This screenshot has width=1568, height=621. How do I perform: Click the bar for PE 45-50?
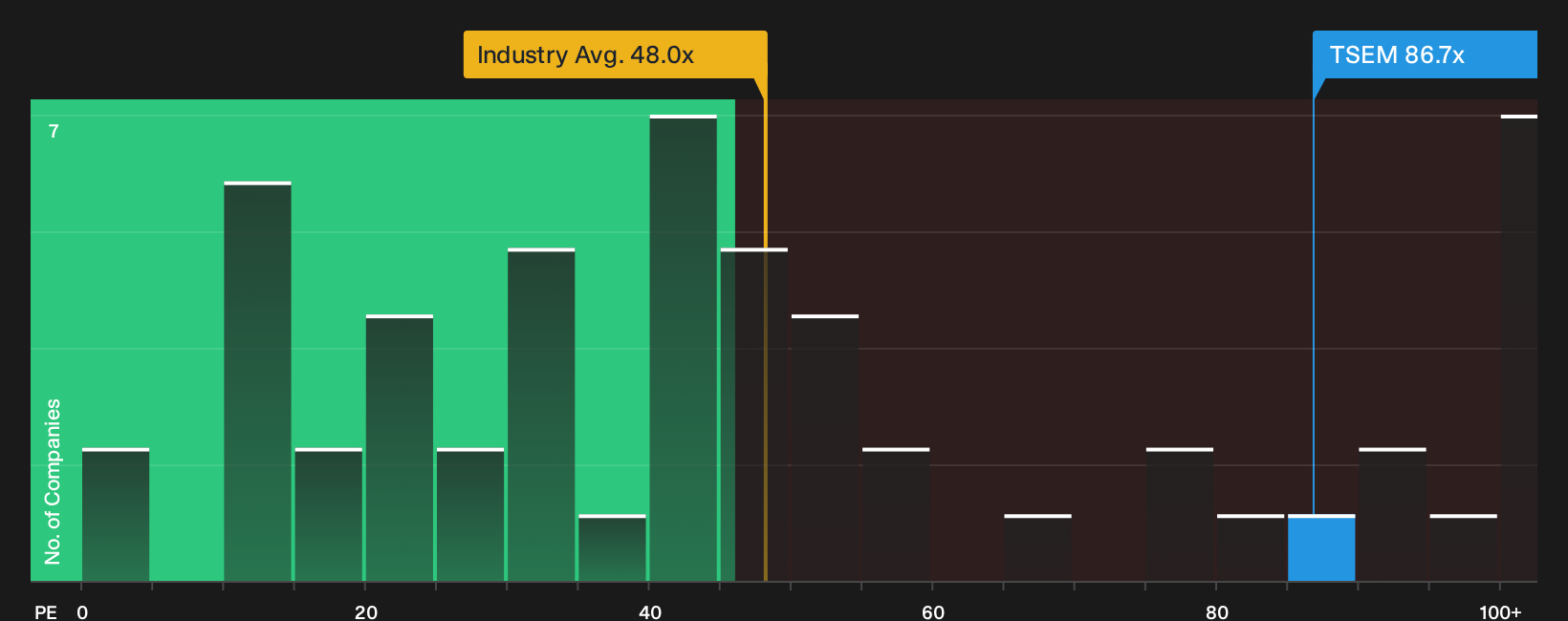(754, 415)
